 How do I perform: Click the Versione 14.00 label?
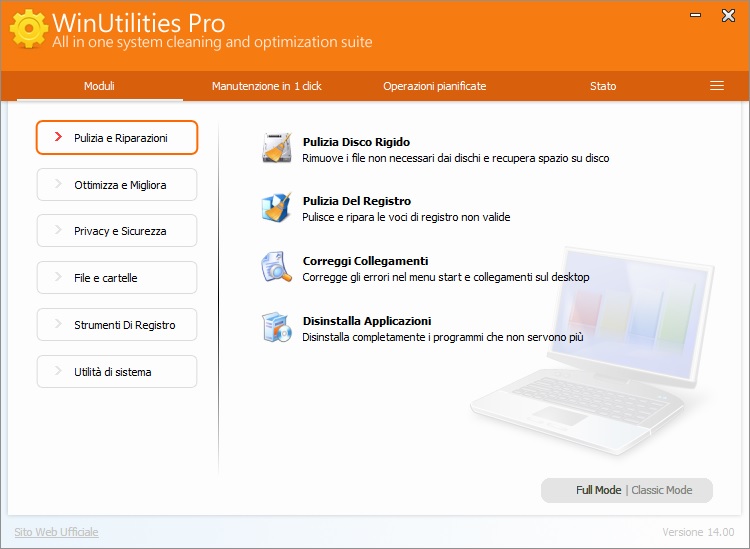click(x=698, y=532)
